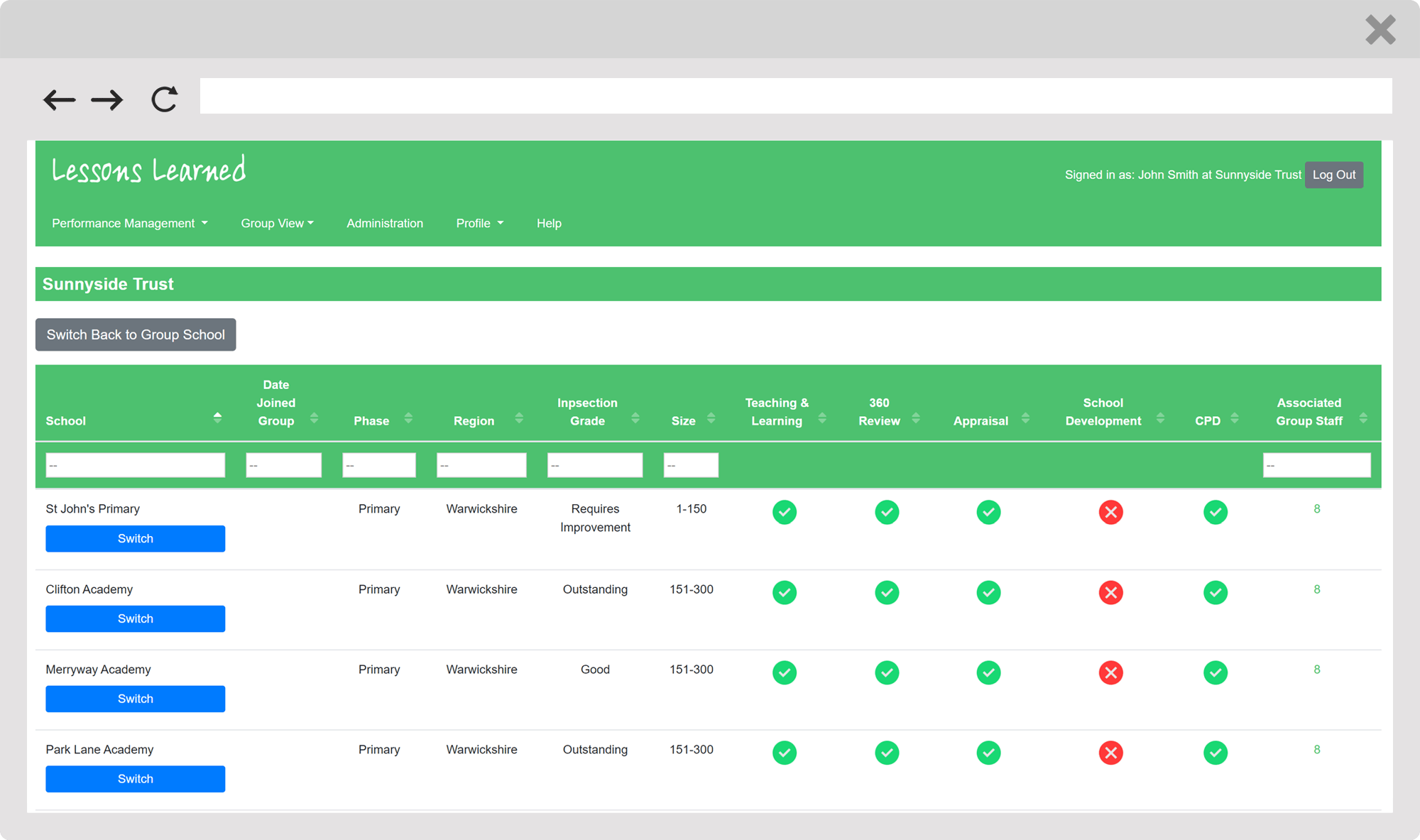
Task: Click Park Lane Academy School Development red cross
Action: point(1111,753)
